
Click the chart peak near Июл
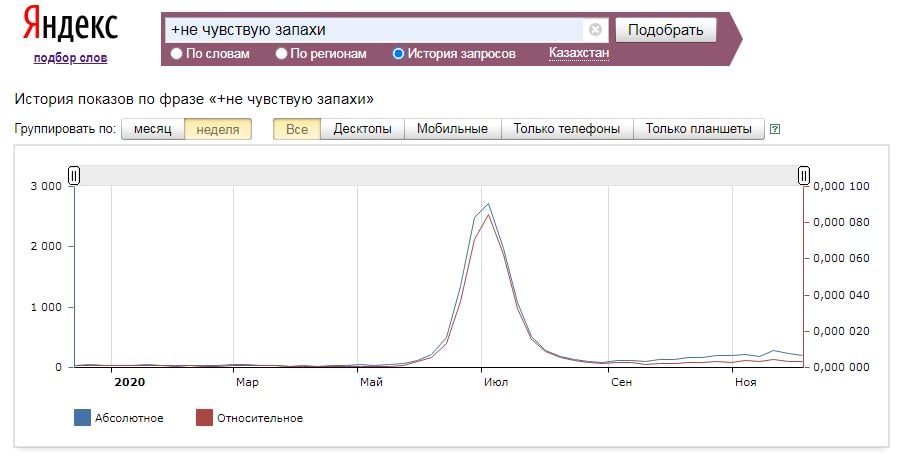[x=488, y=204]
